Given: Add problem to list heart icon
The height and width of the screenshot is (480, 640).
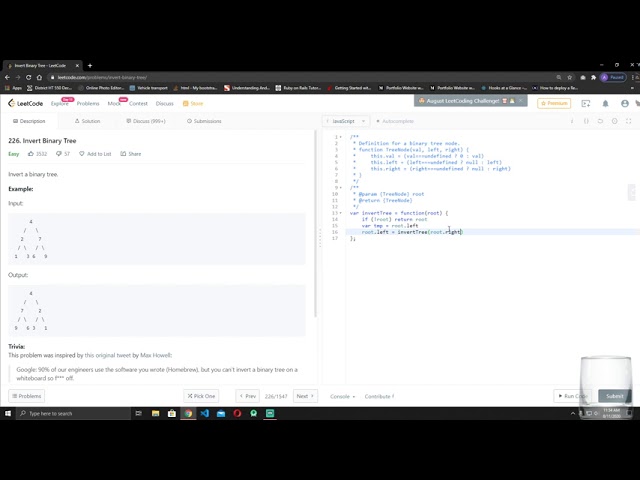Looking at the screenshot, I should pyautogui.click(x=82, y=154).
